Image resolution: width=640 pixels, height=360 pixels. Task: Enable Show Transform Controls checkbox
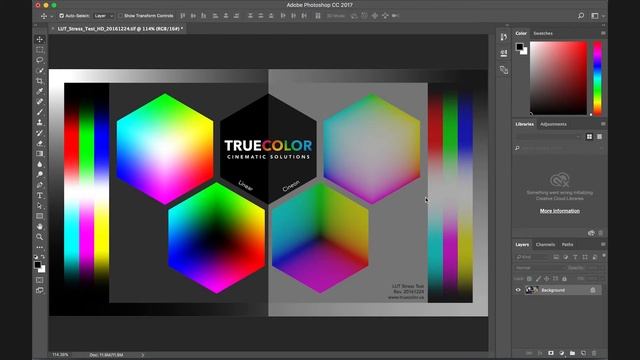tap(120, 16)
